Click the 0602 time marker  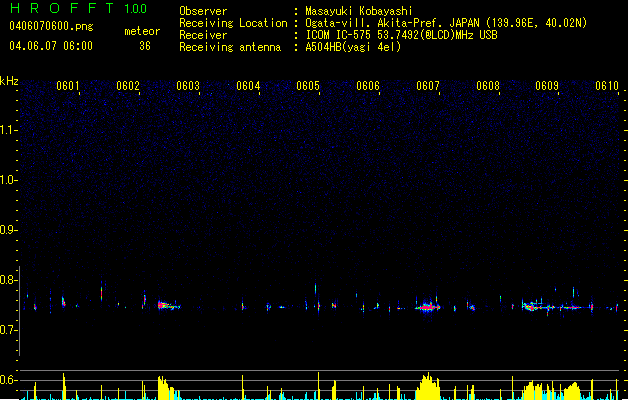pos(128,86)
